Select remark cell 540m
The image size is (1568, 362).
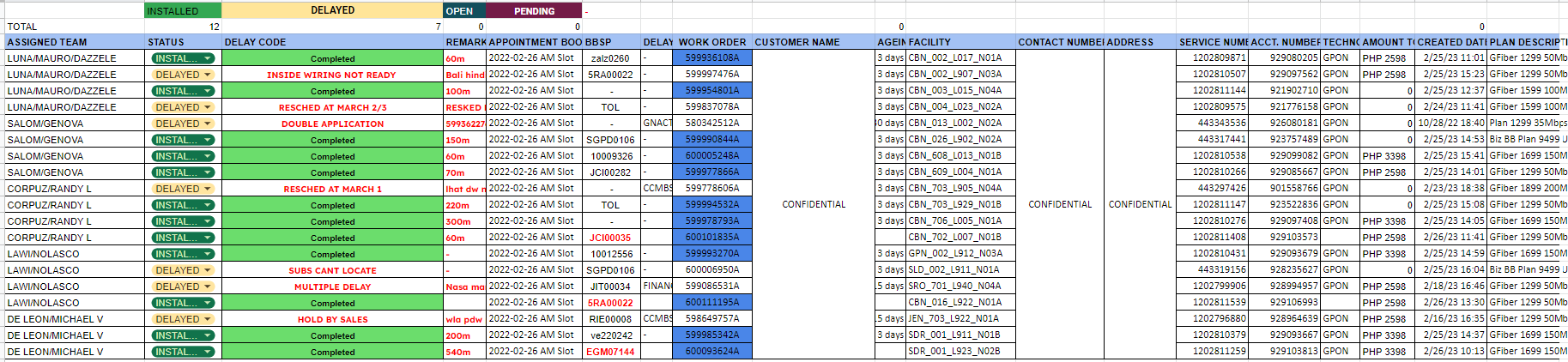464,352
